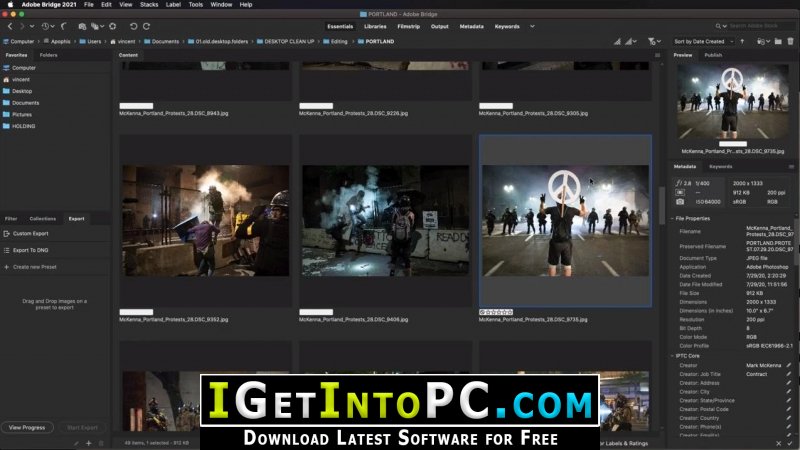Click thumbnail quality options icon
The width and height of the screenshot is (800, 450).
tap(630, 41)
